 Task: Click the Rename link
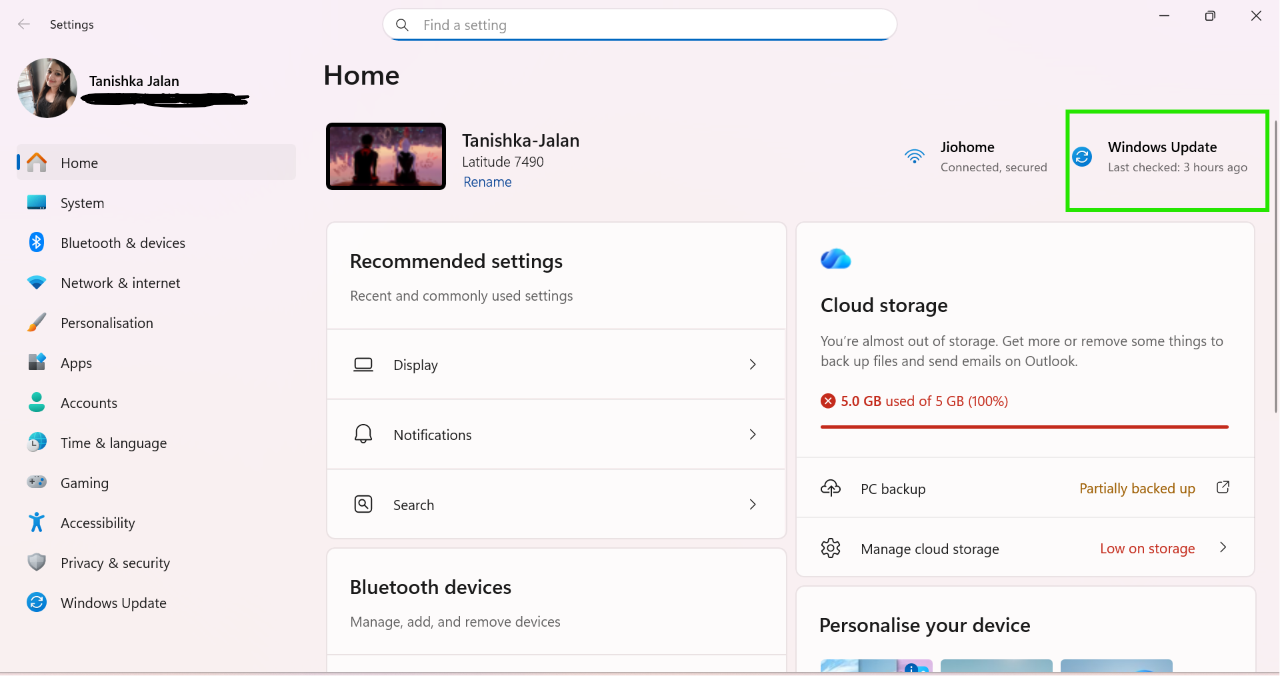click(x=487, y=182)
